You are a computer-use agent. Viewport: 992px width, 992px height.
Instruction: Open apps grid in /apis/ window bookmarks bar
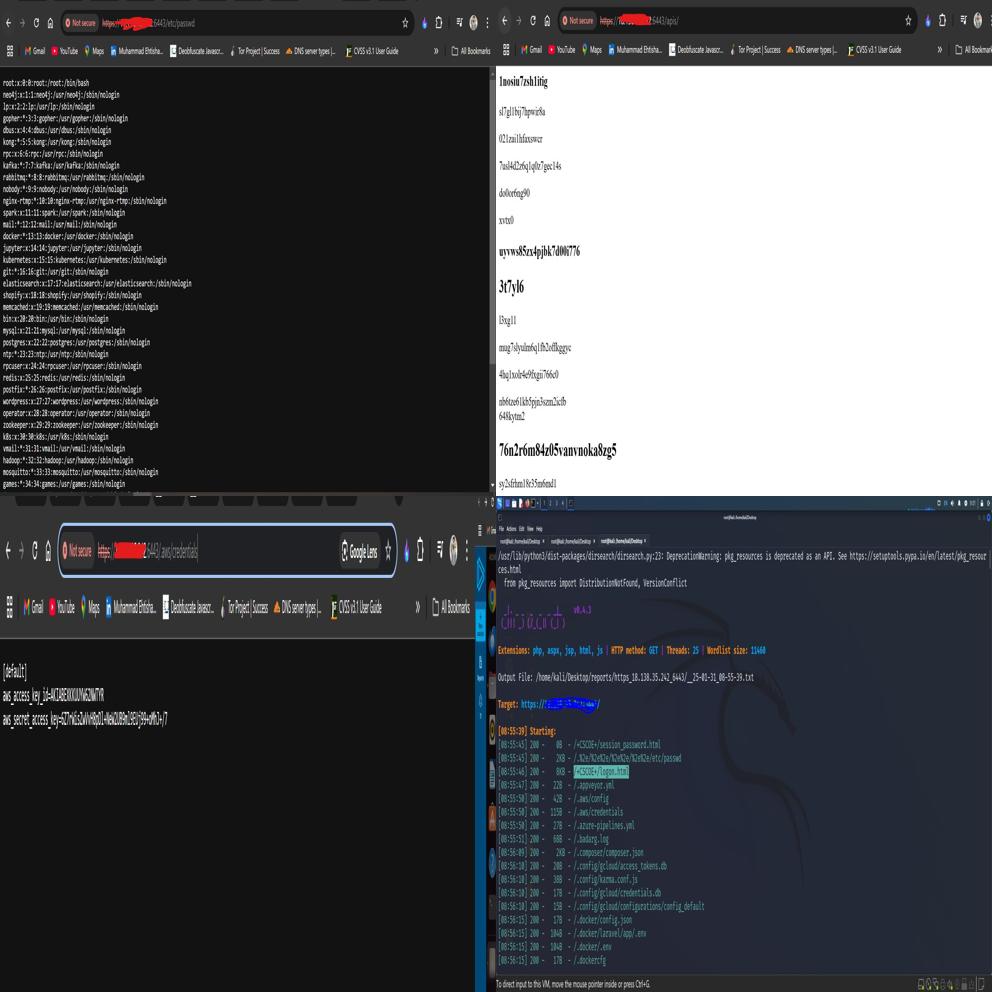pyautogui.click(x=505, y=49)
